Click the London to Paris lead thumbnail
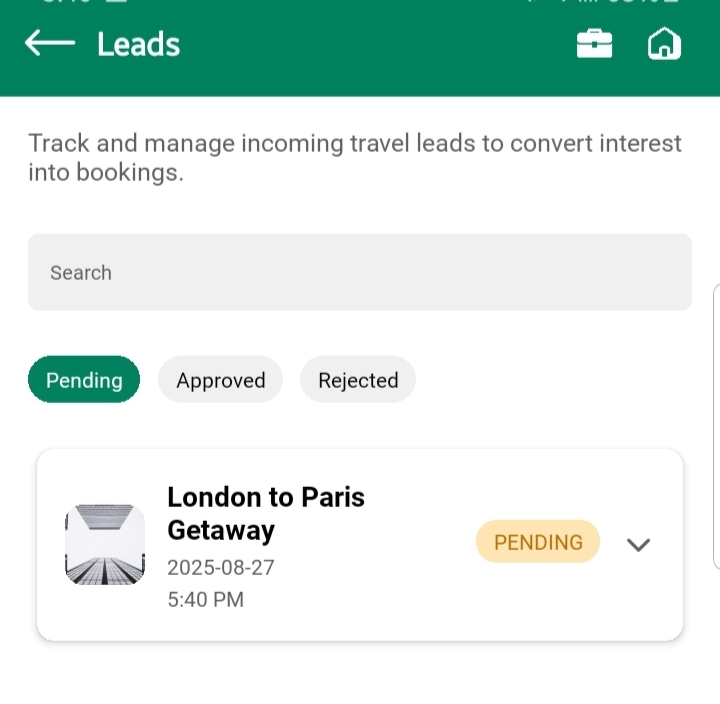The height and width of the screenshot is (704, 720). (x=105, y=545)
